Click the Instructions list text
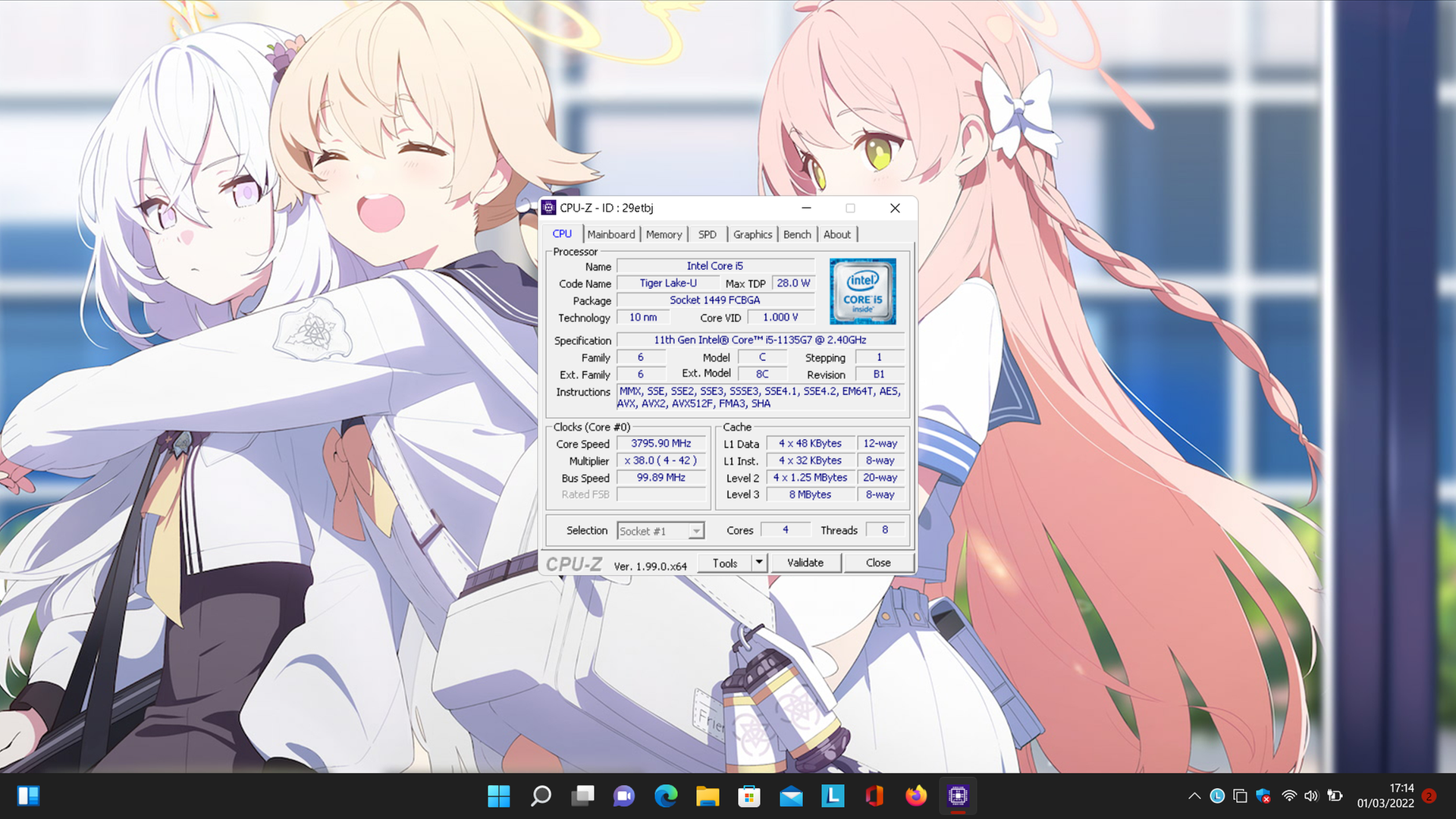This screenshot has width=1456, height=819. 760,397
